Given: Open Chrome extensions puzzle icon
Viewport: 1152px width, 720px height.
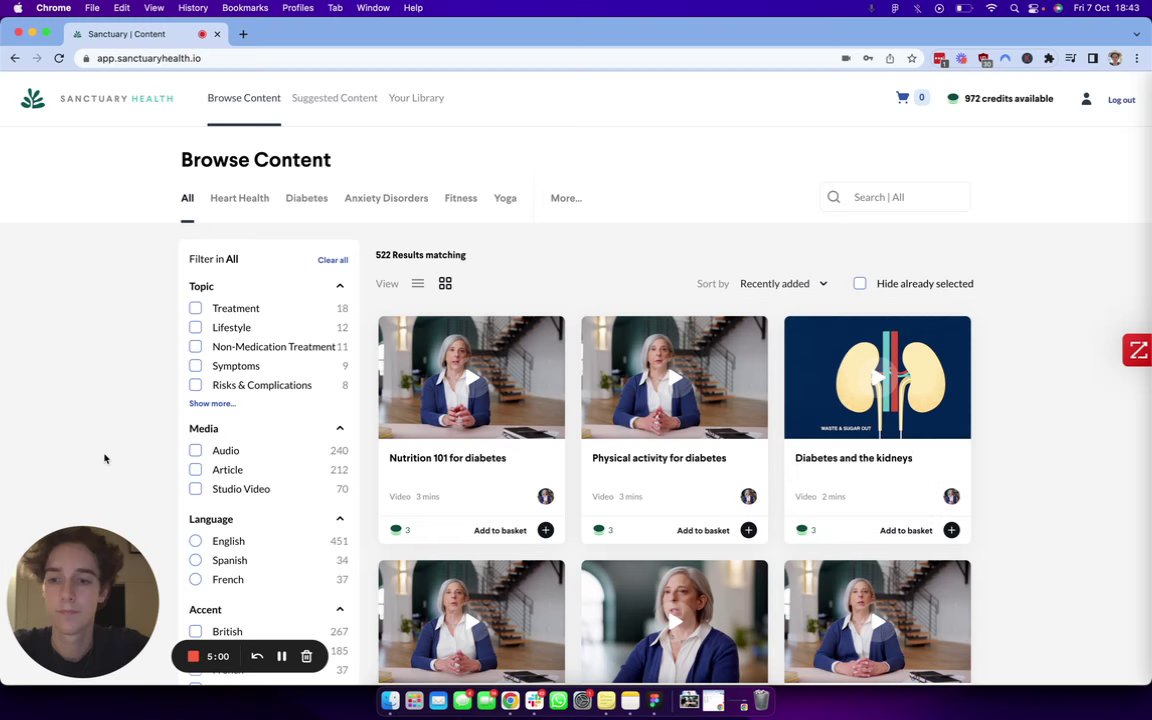Looking at the screenshot, I should [1048, 58].
